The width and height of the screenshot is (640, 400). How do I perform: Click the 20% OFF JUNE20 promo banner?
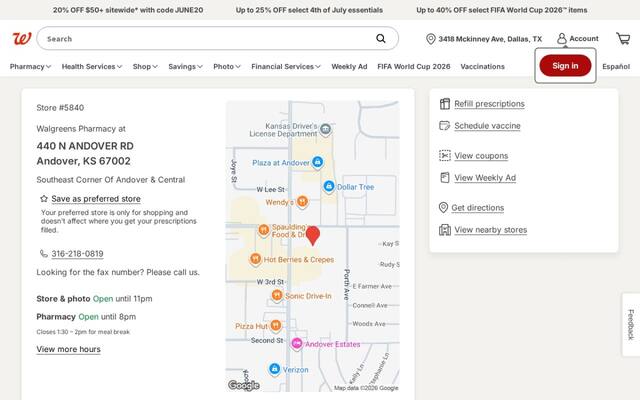point(128,10)
